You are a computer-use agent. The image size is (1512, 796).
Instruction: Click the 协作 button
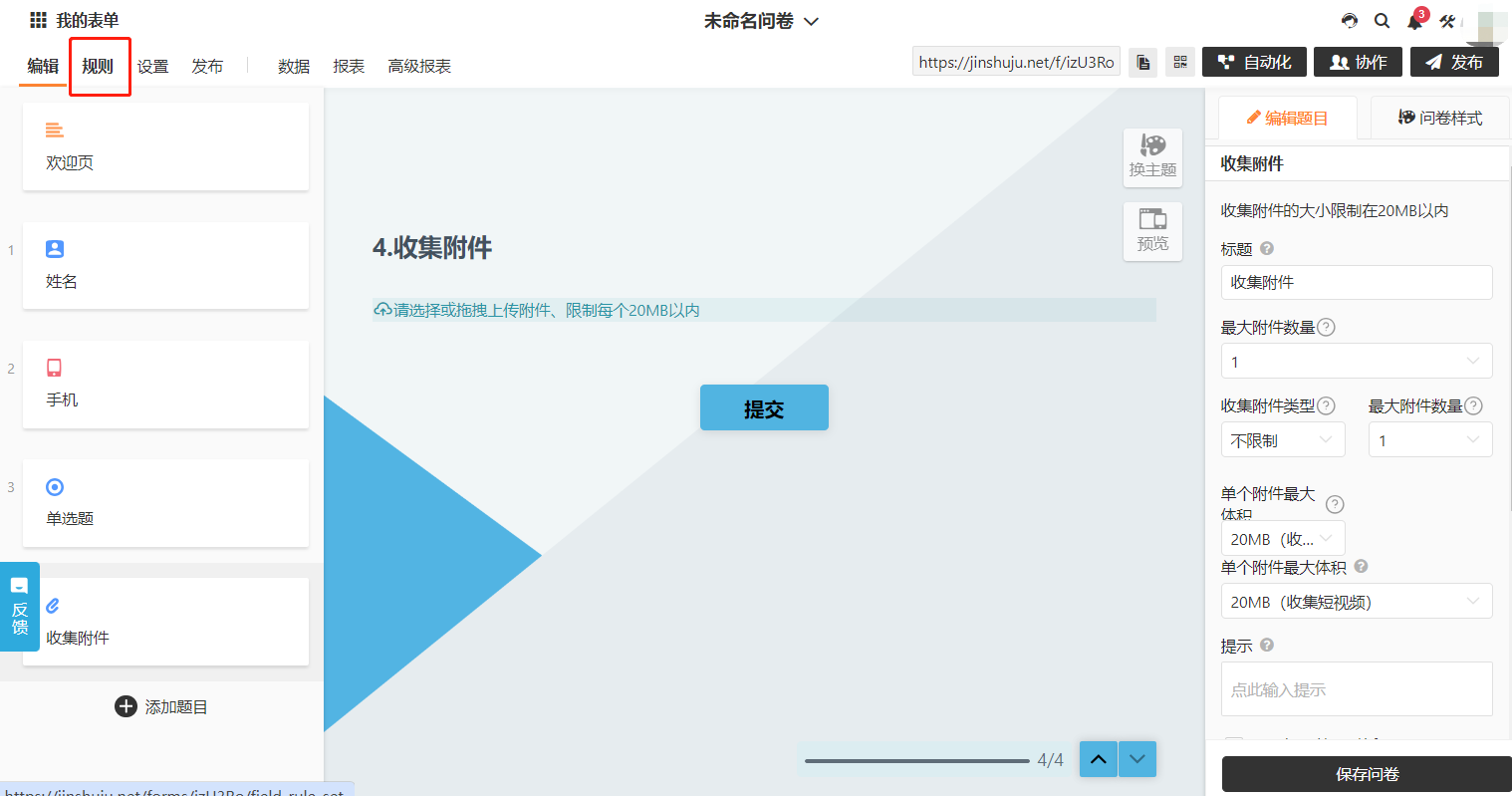coord(1359,62)
